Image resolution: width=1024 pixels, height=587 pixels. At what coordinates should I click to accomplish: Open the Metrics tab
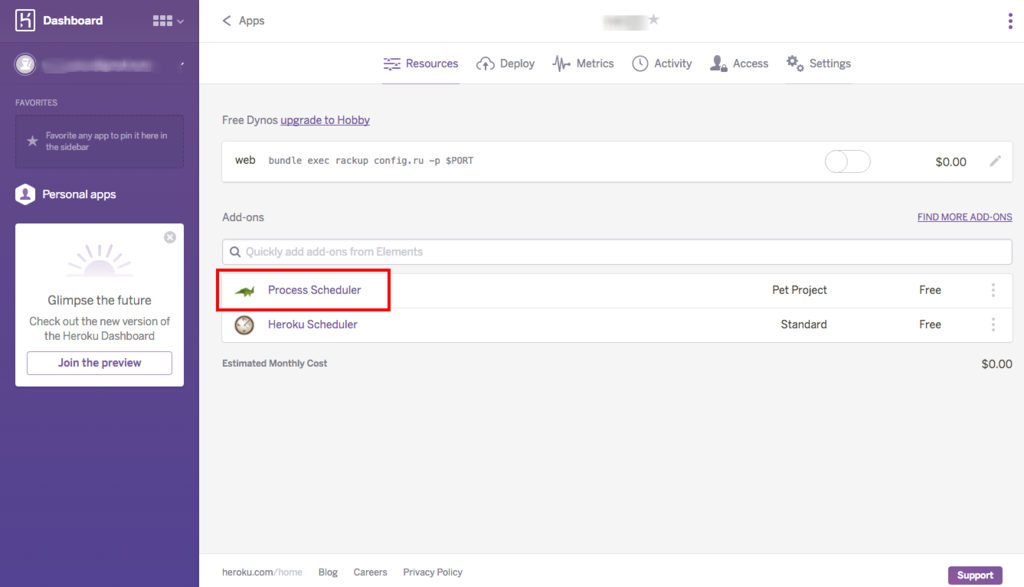[583, 64]
